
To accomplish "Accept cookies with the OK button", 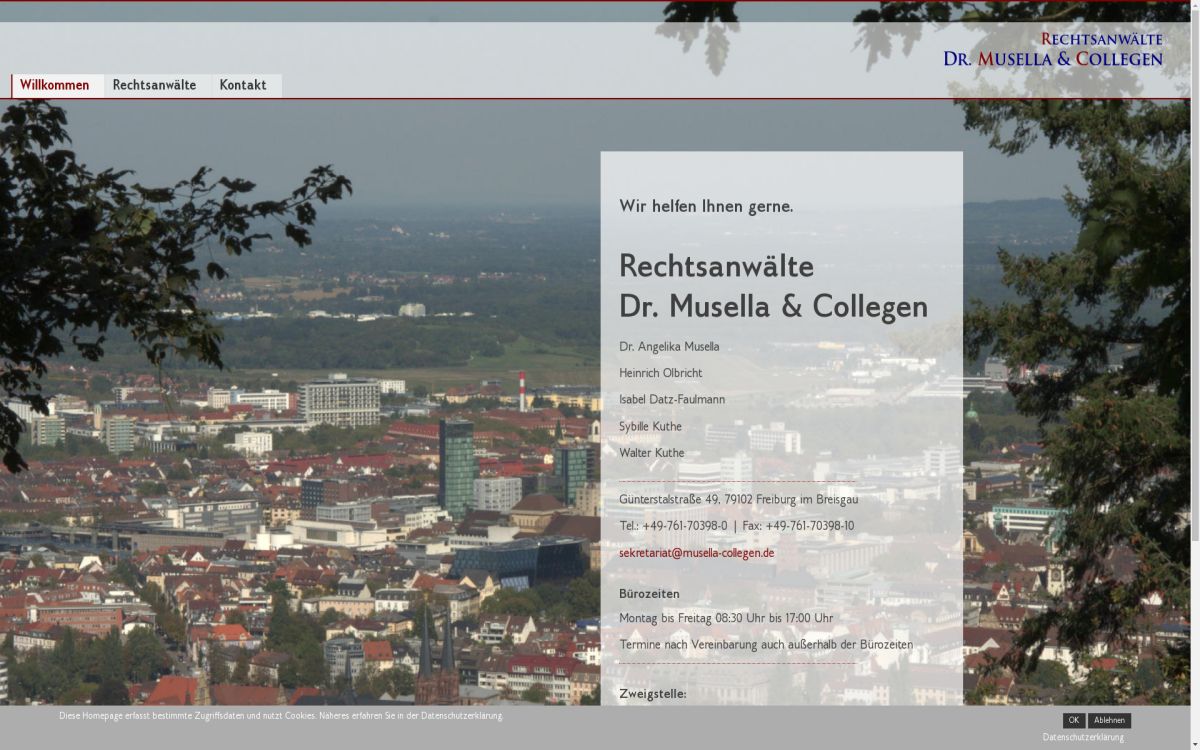I will click(1073, 720).
